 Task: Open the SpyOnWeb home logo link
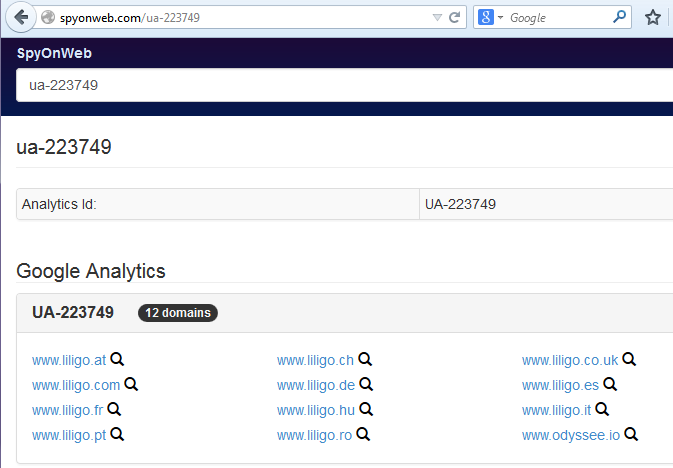54,53
